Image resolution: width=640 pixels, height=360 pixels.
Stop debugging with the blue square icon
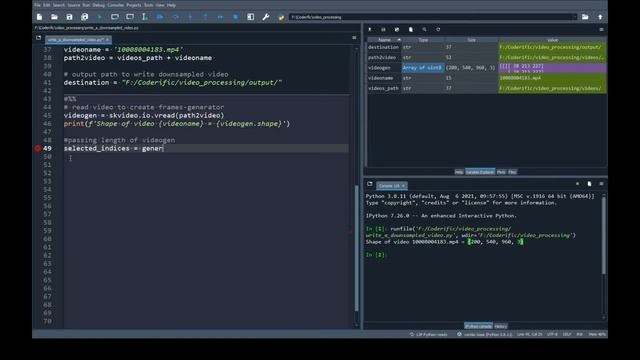[x=236, y=17]
